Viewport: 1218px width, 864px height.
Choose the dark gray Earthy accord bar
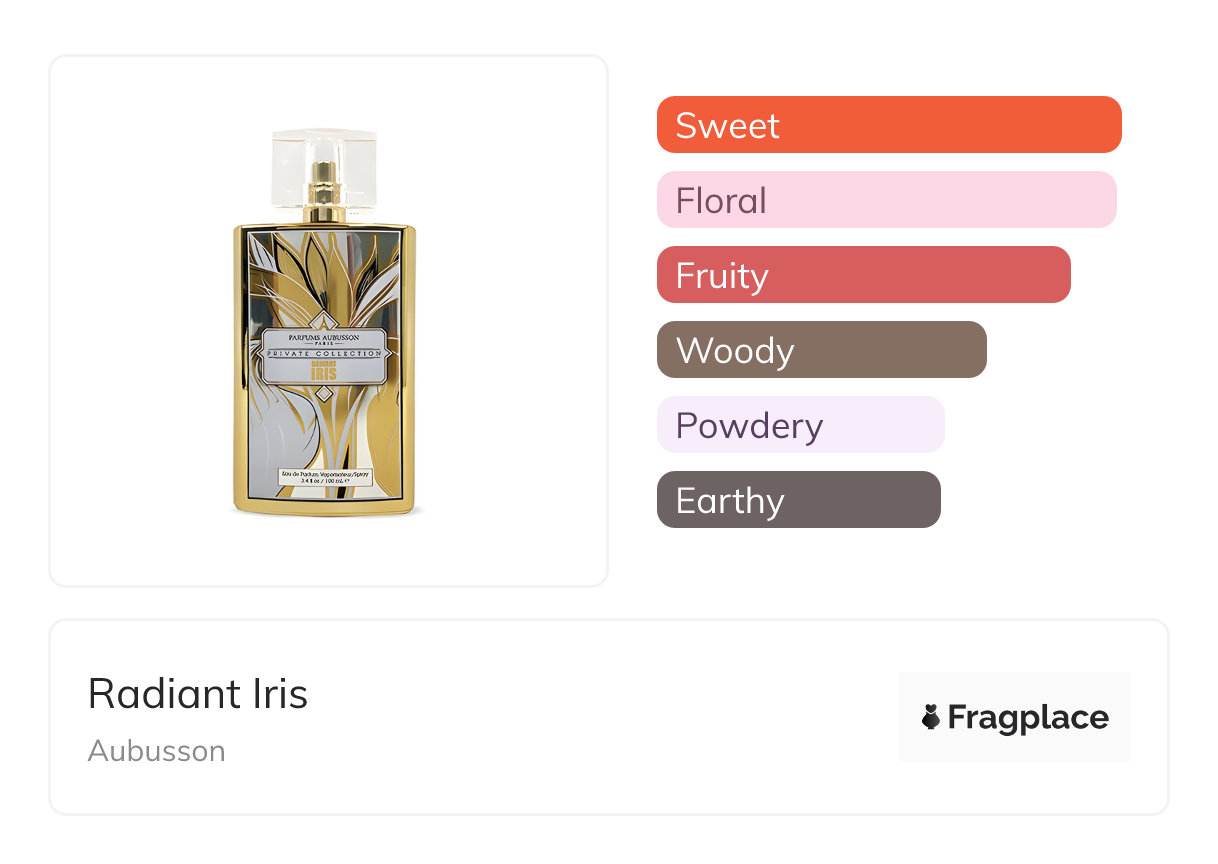pos(798,500)
